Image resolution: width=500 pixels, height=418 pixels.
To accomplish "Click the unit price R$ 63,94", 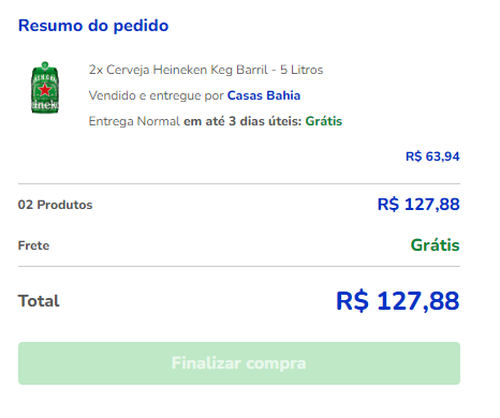I will (x=432, y=156).
